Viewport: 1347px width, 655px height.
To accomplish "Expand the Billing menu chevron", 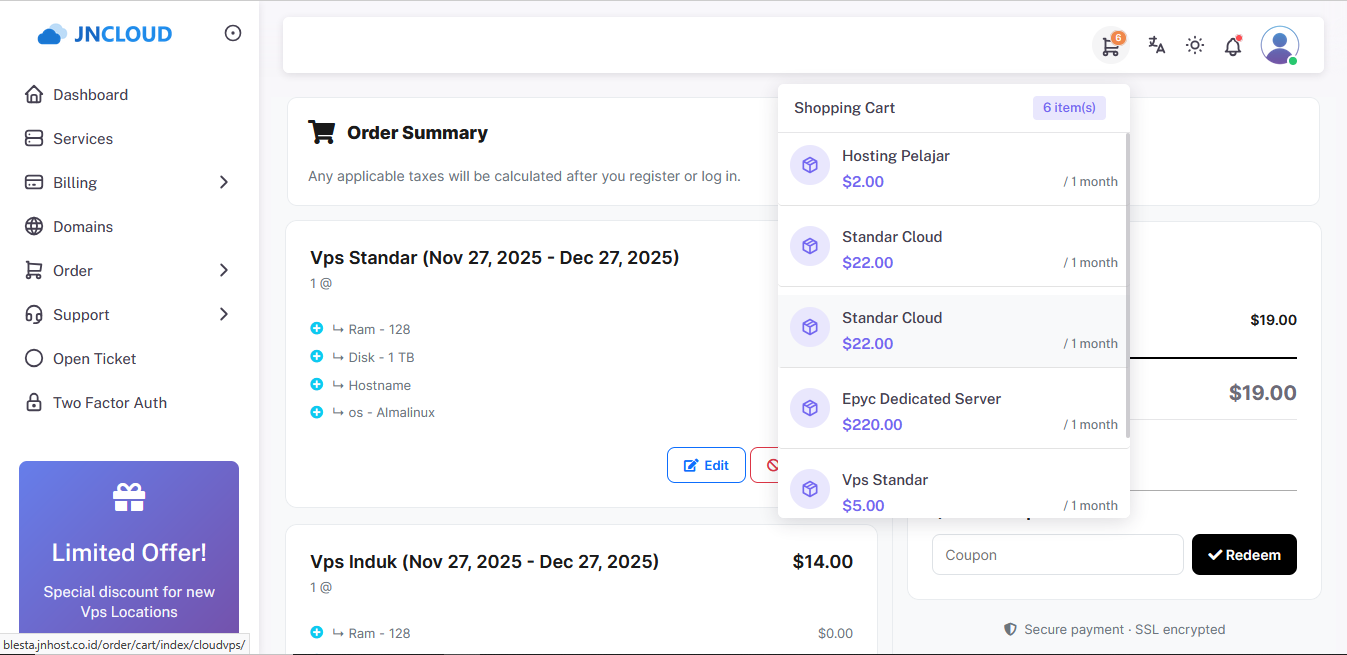I will [x=224, y=183].
